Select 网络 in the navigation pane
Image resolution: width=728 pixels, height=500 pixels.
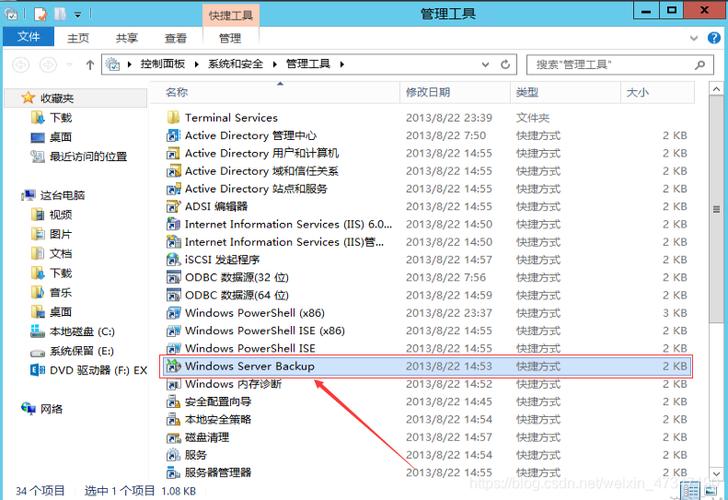pyautogui.click(x=51, y=409)
